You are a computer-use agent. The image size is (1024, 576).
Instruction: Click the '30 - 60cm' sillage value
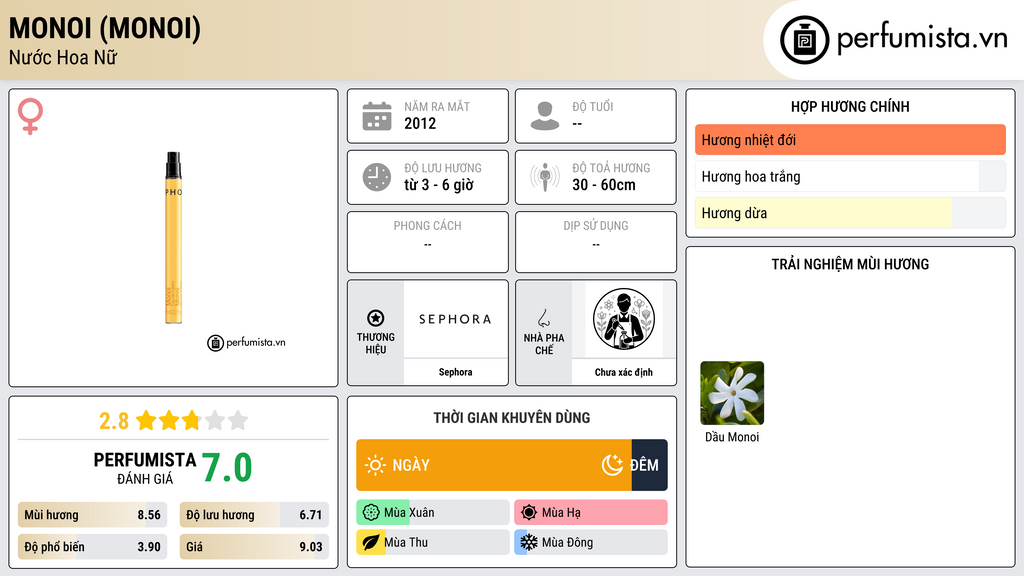coord(603,185)
